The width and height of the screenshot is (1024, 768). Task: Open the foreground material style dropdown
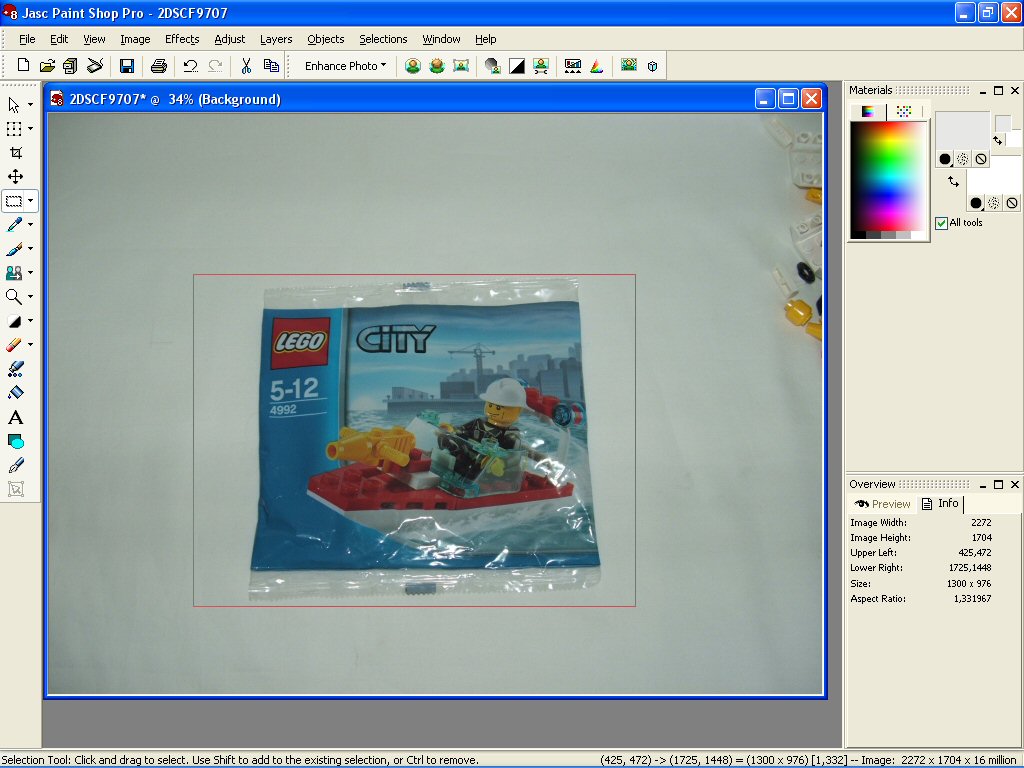pyautogui.click(x=944, y=159)
